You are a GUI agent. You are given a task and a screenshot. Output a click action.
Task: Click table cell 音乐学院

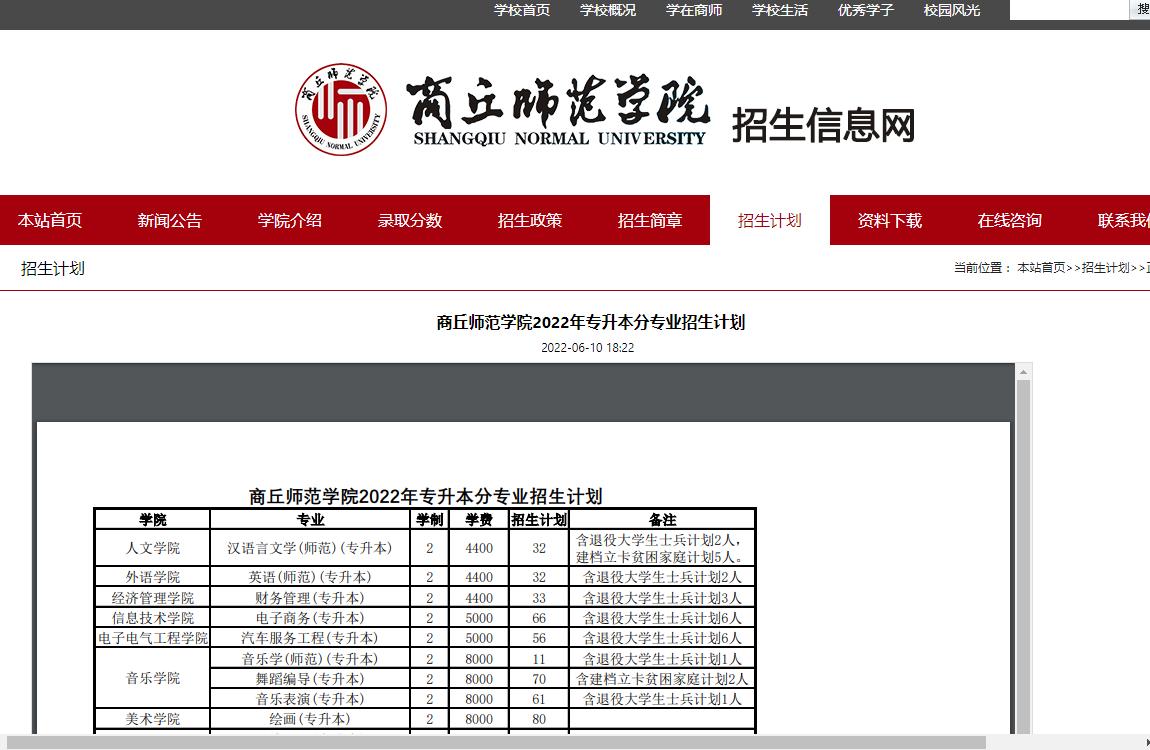tap(153, 678)
